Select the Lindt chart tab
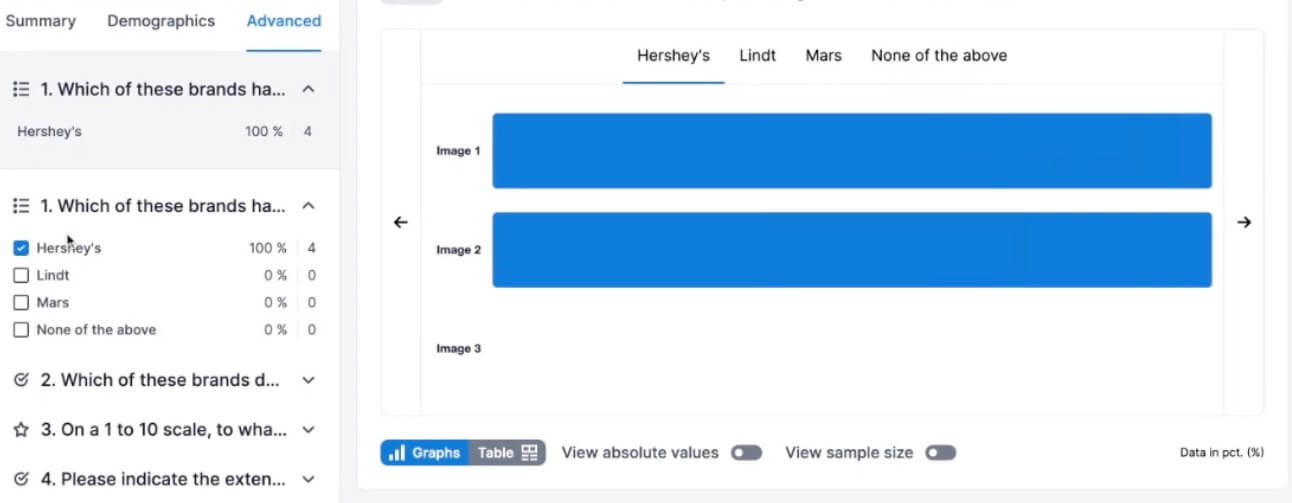 coord(757,56)
